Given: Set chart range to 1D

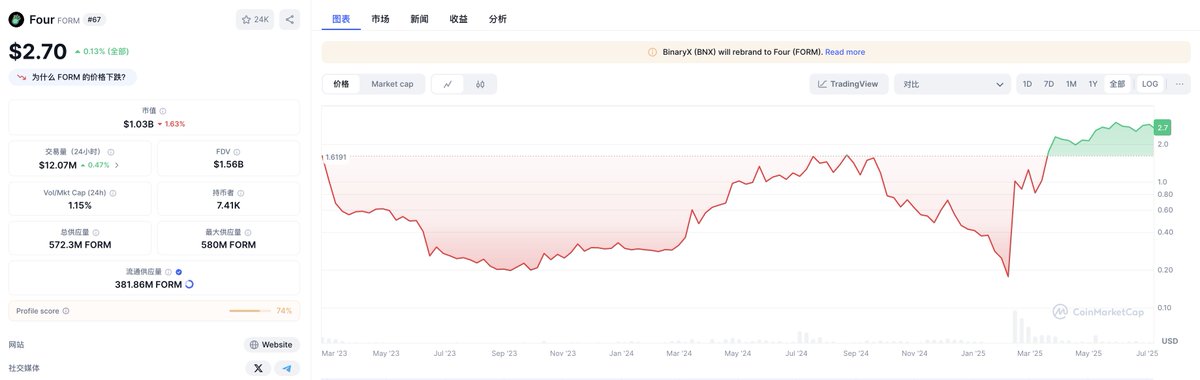Looking at the screenshot, I should click(1027, 84).
